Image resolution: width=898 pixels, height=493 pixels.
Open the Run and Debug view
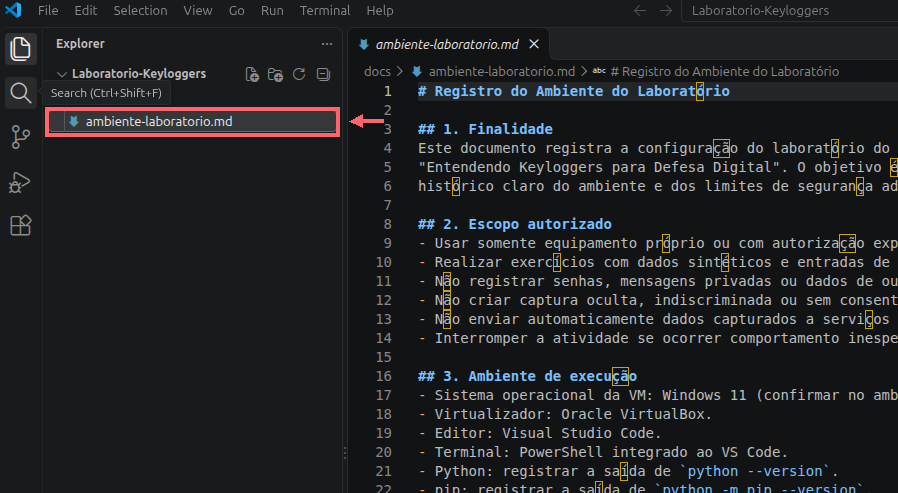pyautogui.click(x=21, y=182)
